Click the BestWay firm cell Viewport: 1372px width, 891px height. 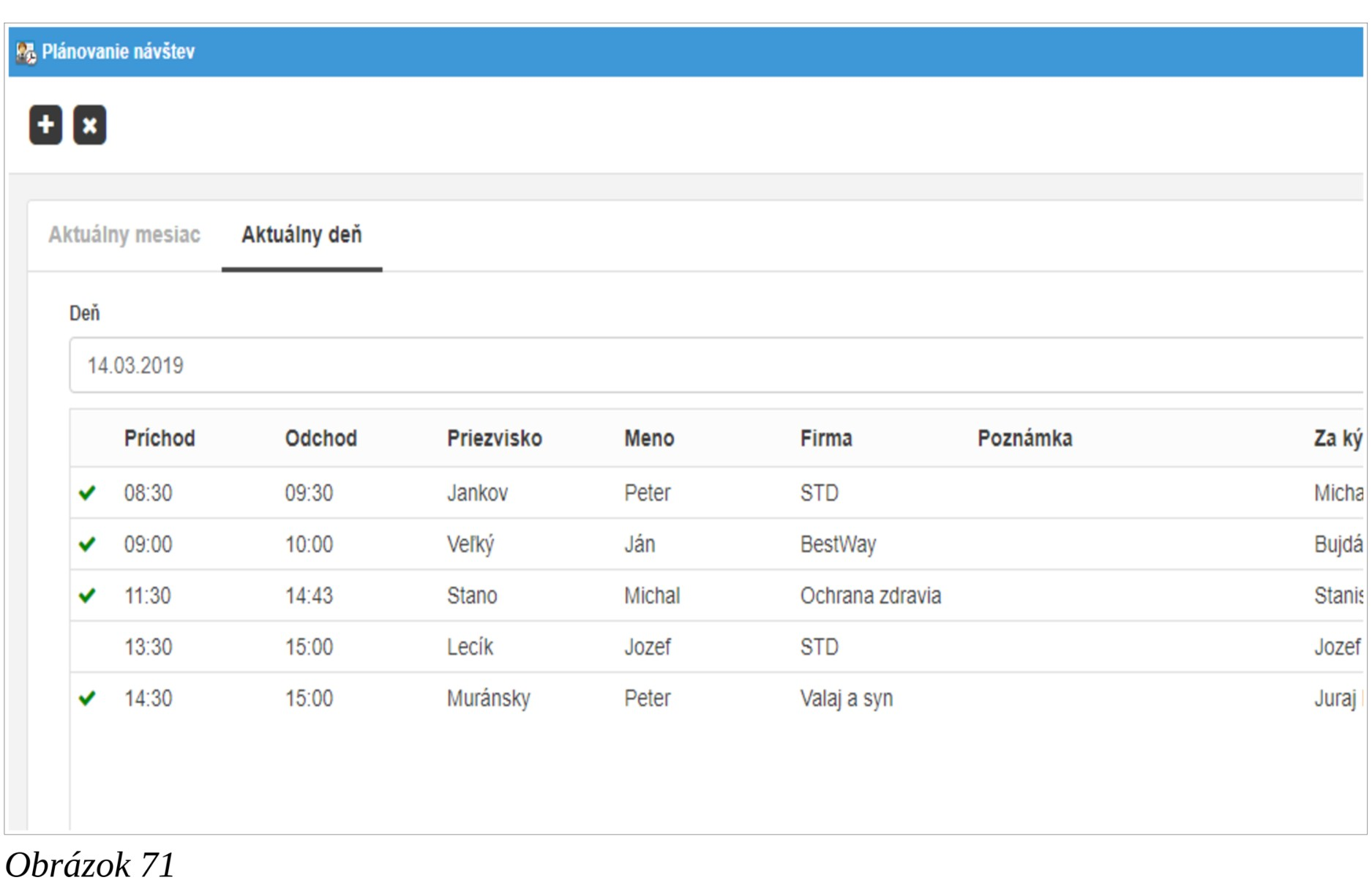(x=837, y=545)
